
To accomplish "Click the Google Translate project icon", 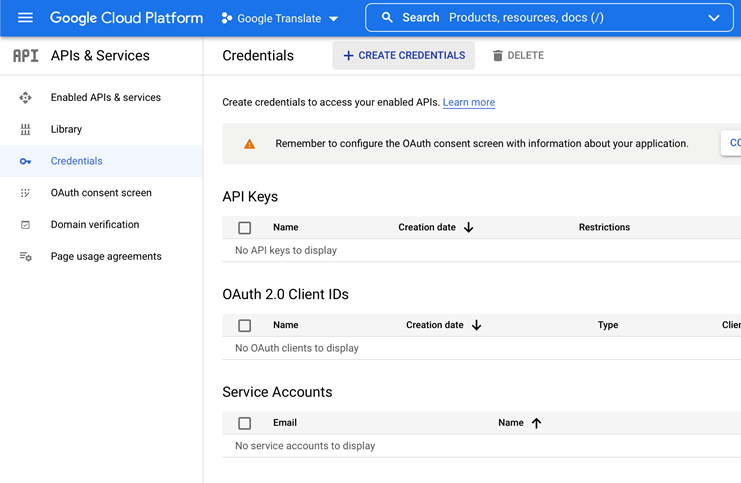I will tap(227, 18).
